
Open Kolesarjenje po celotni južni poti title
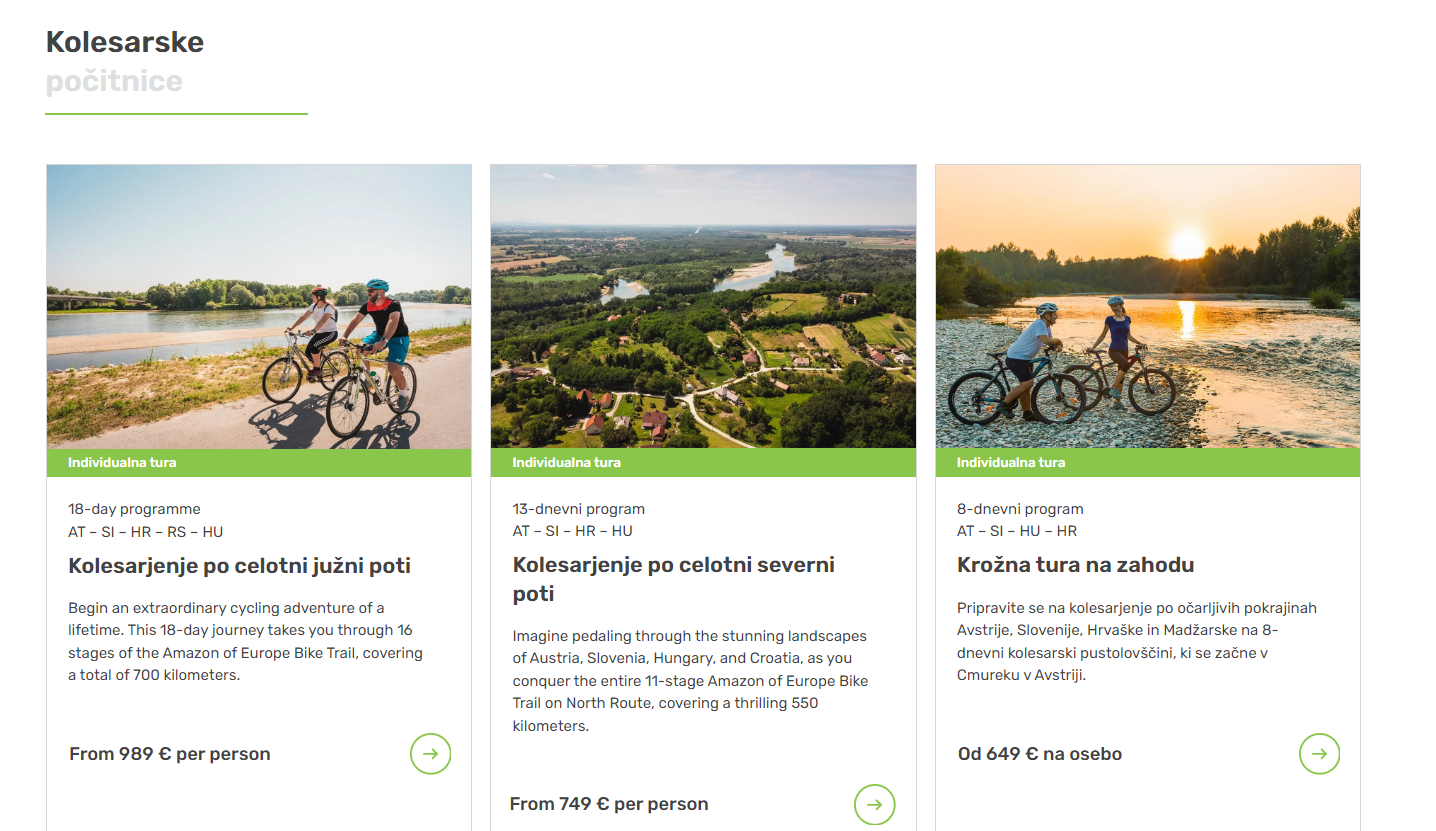click(x=240, y=566)
